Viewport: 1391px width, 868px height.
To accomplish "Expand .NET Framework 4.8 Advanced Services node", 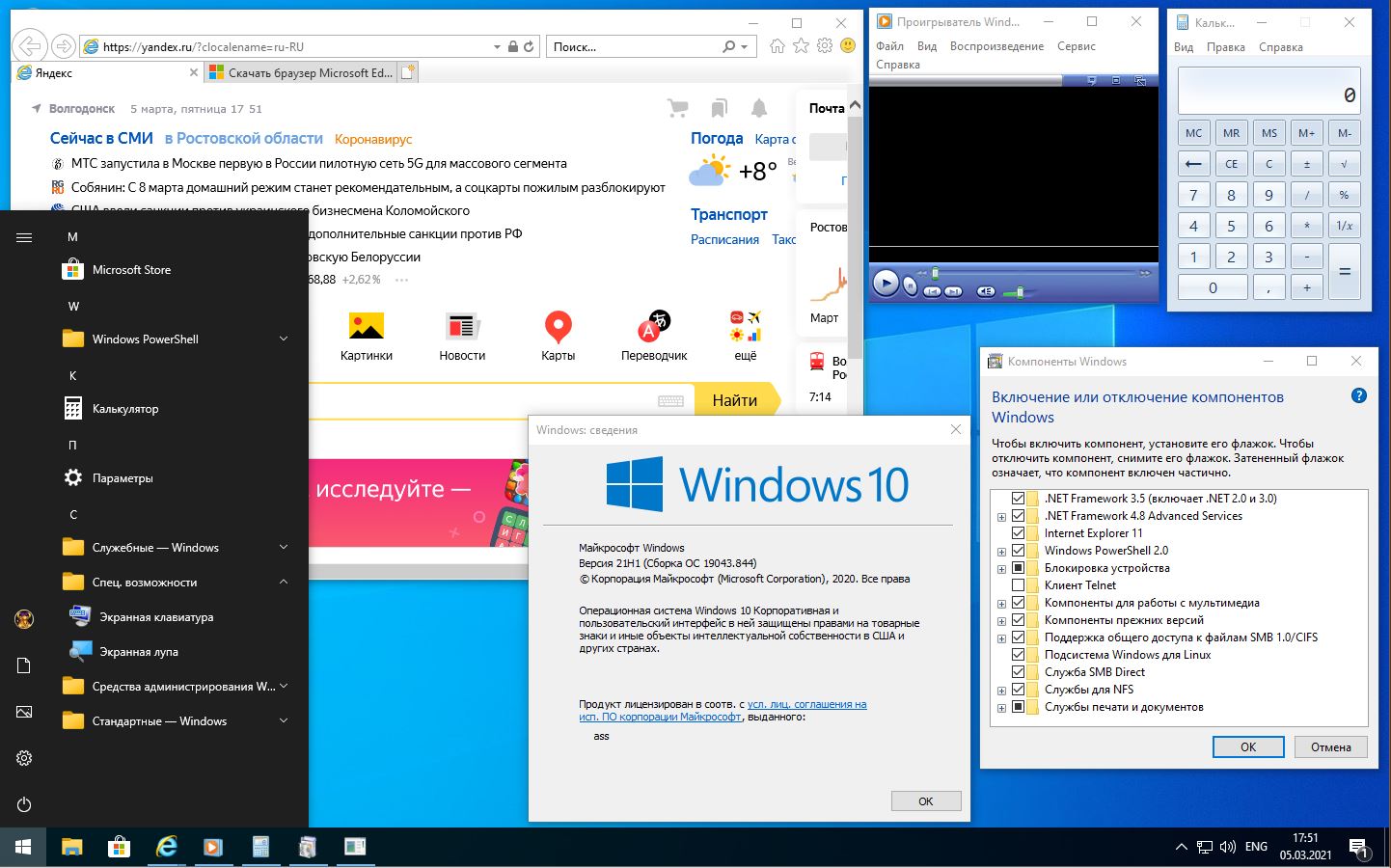I will 1001,517.
